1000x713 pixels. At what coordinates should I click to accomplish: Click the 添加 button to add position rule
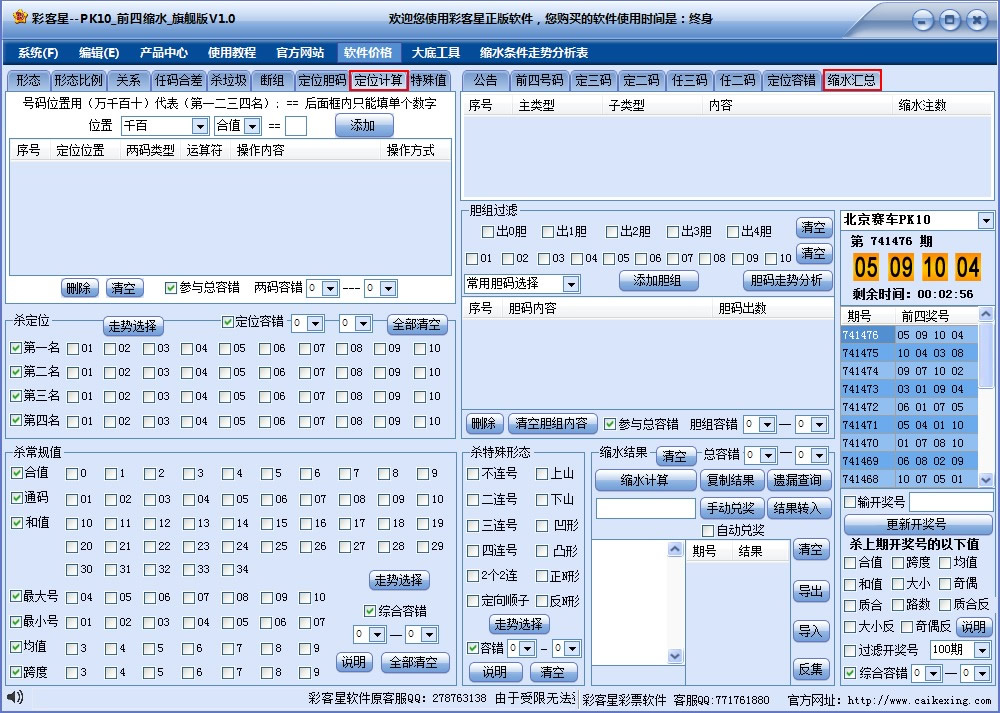pyautogui.click(x=364, y=125)
